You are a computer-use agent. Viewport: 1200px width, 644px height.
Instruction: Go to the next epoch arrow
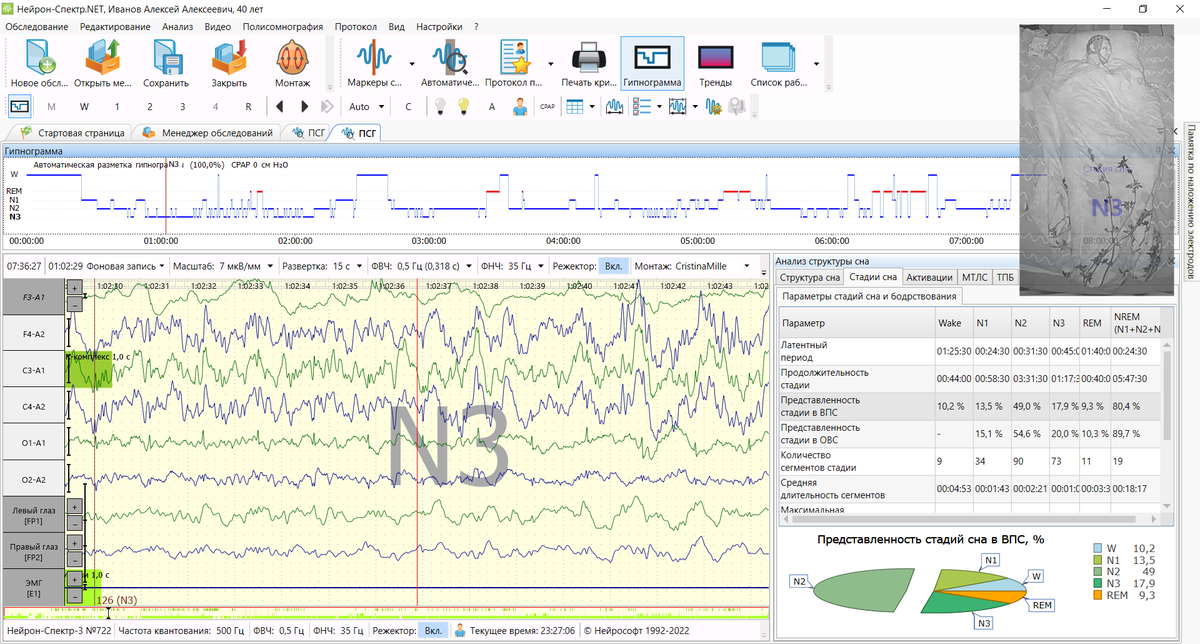click(303, 106)
